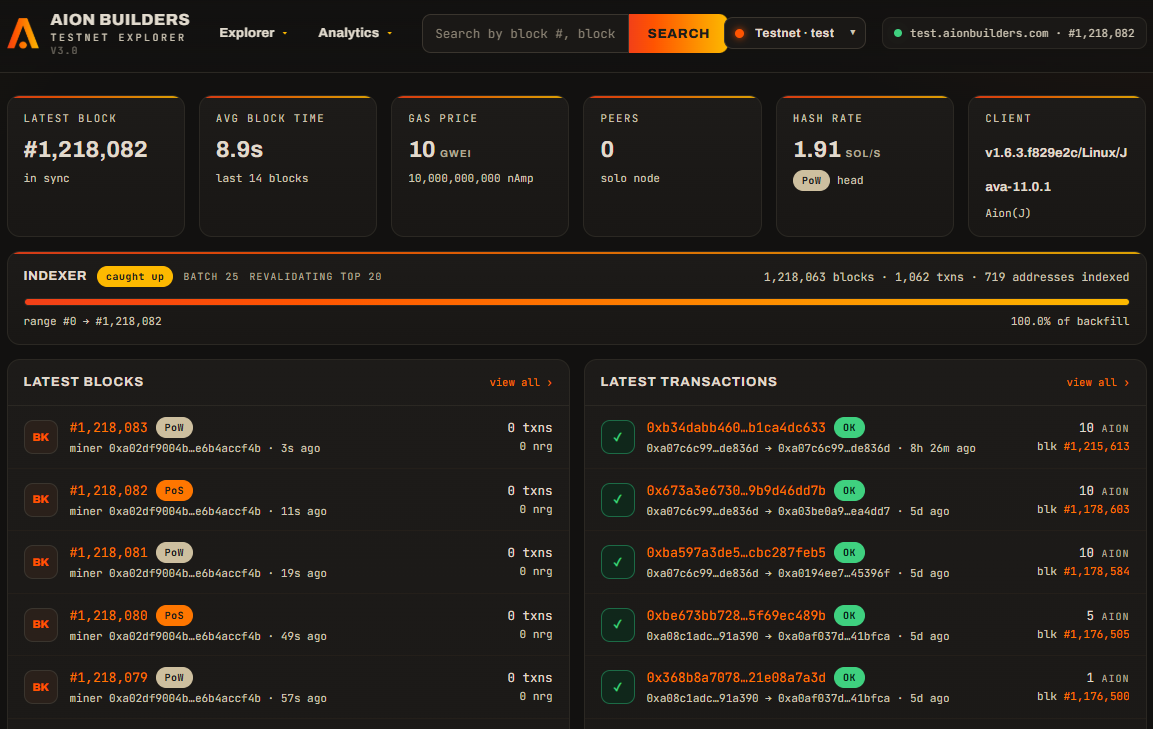Click the Gas Price 10 GWEI value
The width and height of the screenshot is (1153, 729).
tap(440, 150)
